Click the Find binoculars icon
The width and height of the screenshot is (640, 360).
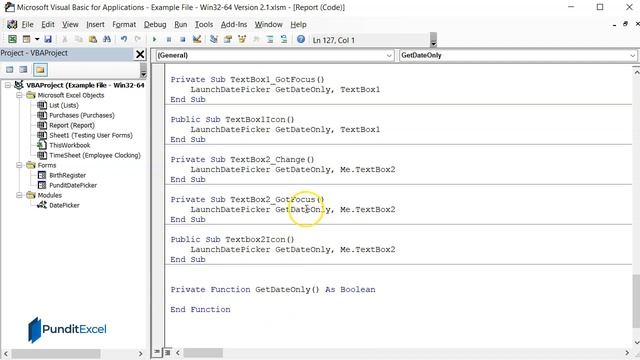107,39
